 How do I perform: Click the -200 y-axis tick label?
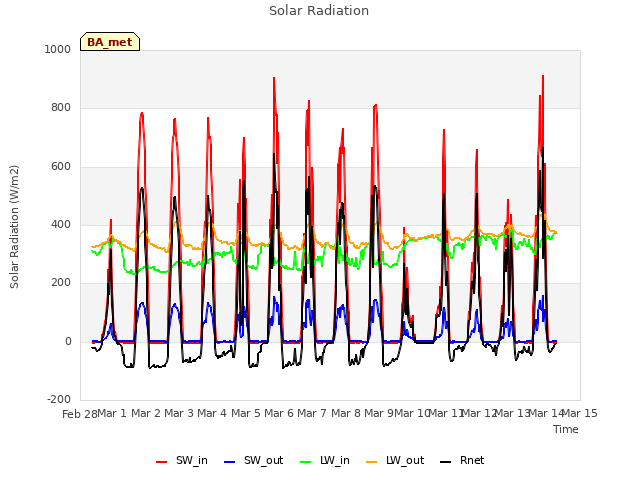[x=59, y=399]
